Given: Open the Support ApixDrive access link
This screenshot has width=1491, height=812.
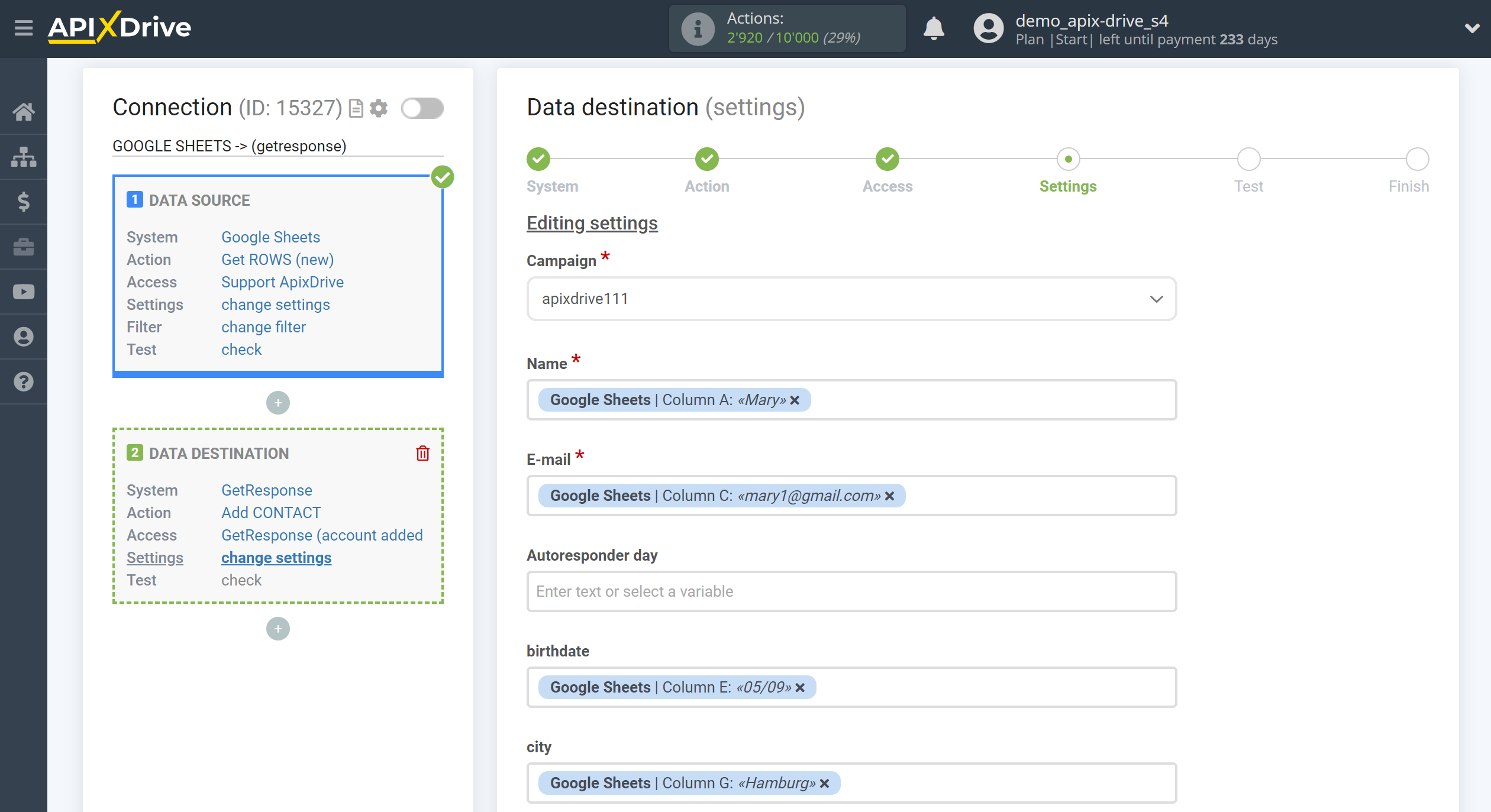Looking at the screenshot, I should coord(282,282).
